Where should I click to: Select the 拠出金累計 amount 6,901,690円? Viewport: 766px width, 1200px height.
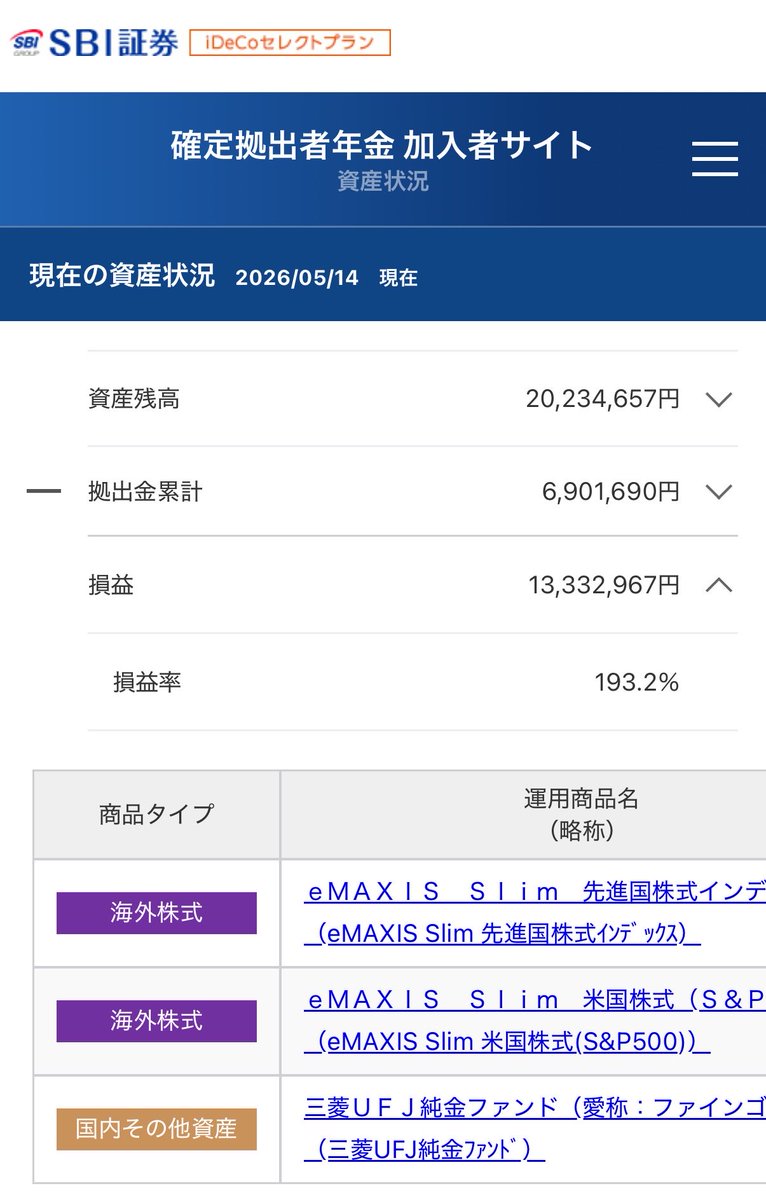[611, 492]
